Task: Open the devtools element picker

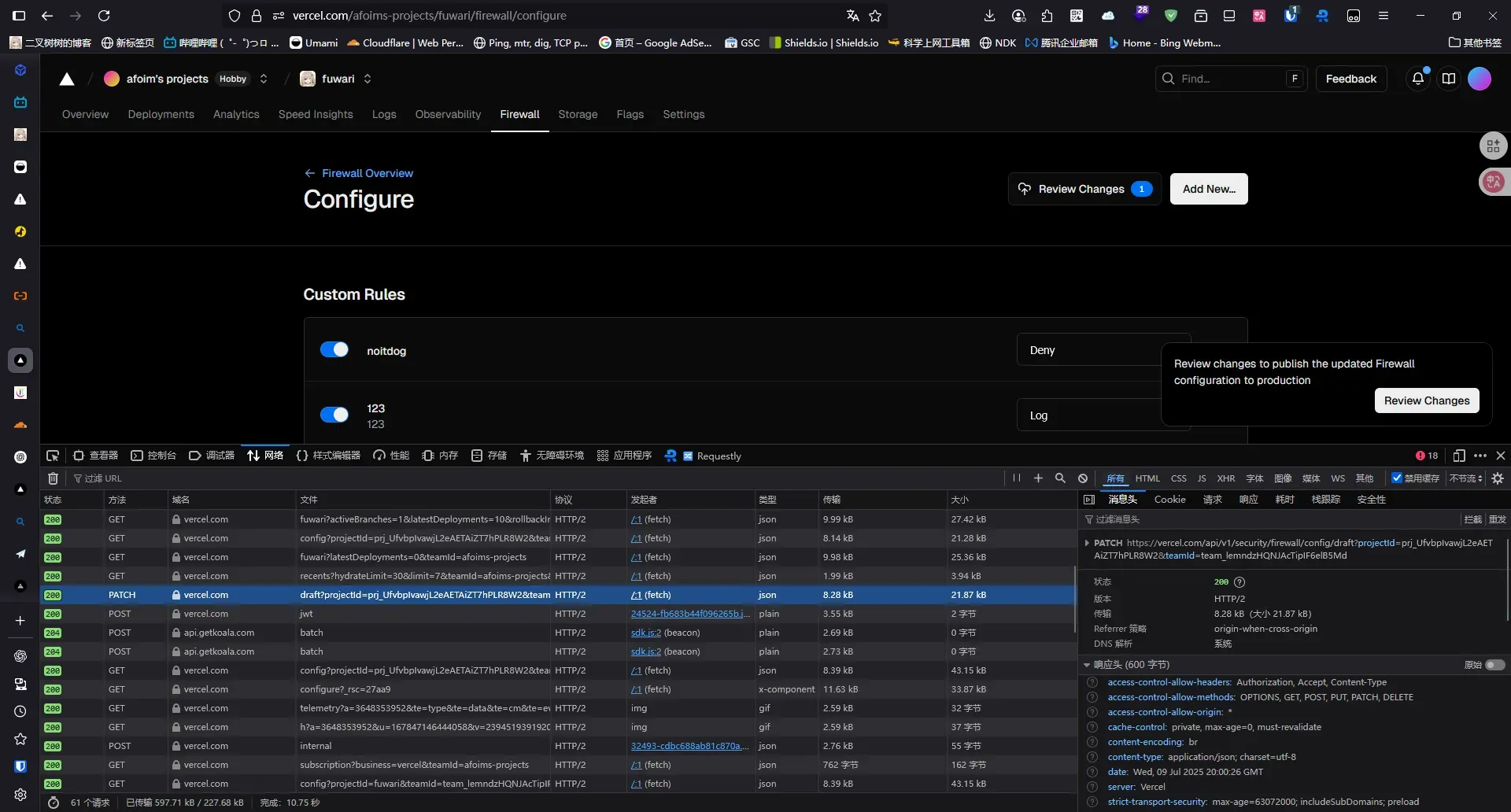Action: [53, 456]
